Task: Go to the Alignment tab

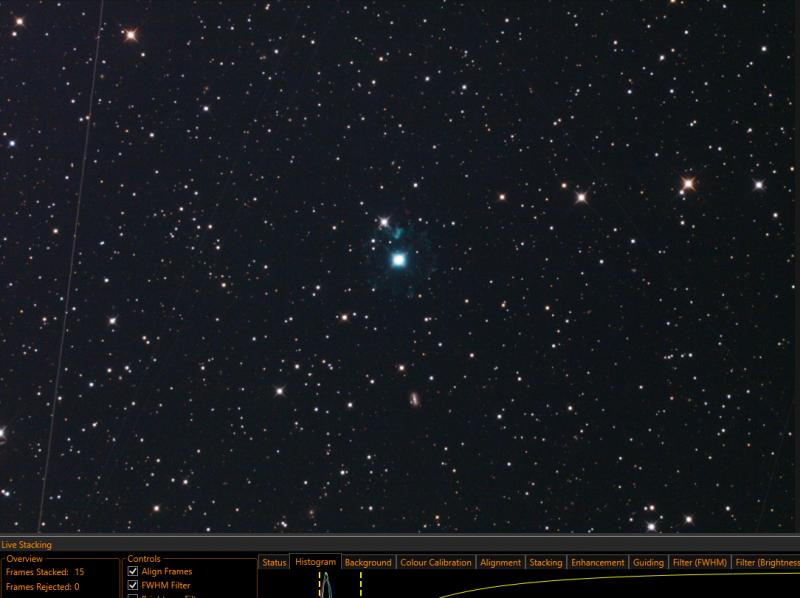Action: (500, 562)
